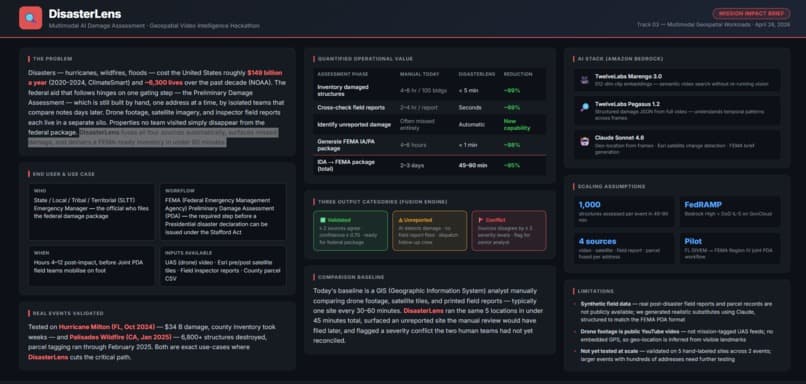Click the 1,000 structures scaling card
Viewport: 806px width, 384px height.
point(624,211)
